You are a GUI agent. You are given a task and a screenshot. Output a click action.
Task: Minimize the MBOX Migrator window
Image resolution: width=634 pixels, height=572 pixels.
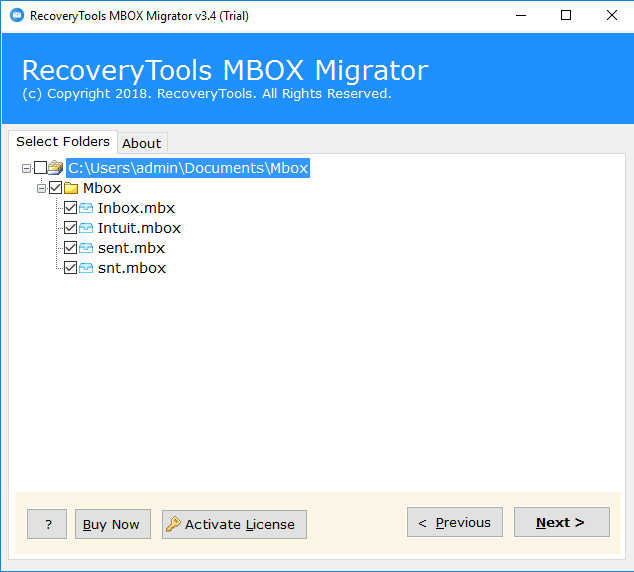(521, 15)
